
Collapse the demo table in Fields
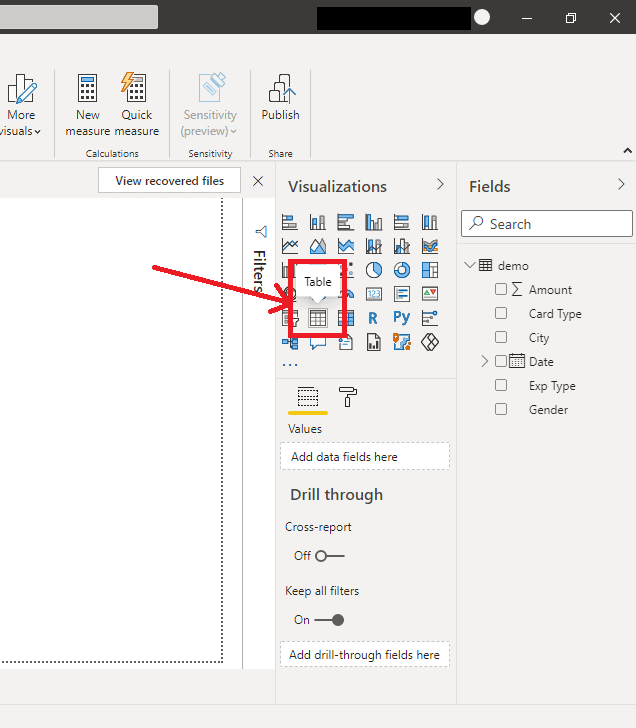470,265
